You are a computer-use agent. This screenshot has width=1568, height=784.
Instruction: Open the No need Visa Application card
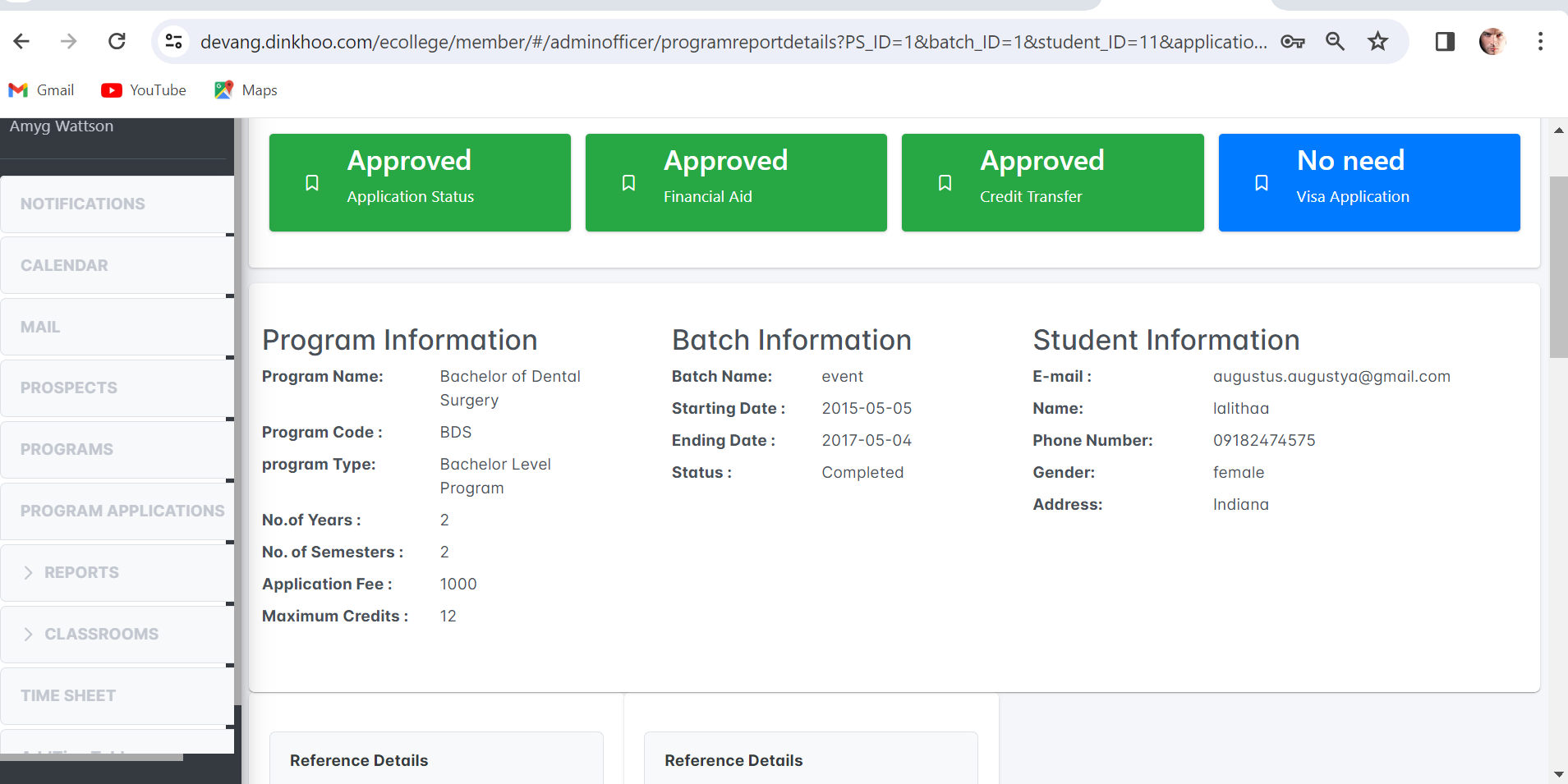(1369, 182)
